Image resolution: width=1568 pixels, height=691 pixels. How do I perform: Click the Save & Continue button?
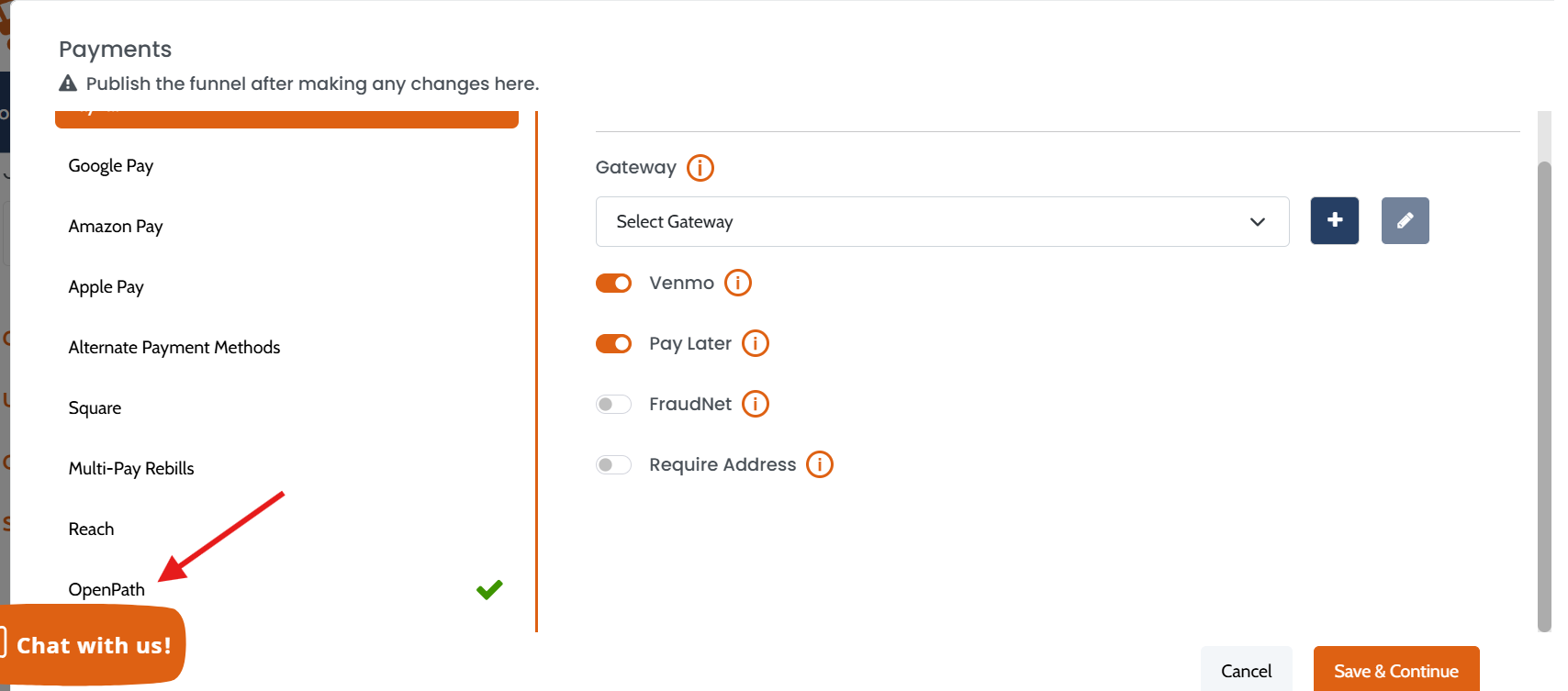point(1395,671)
